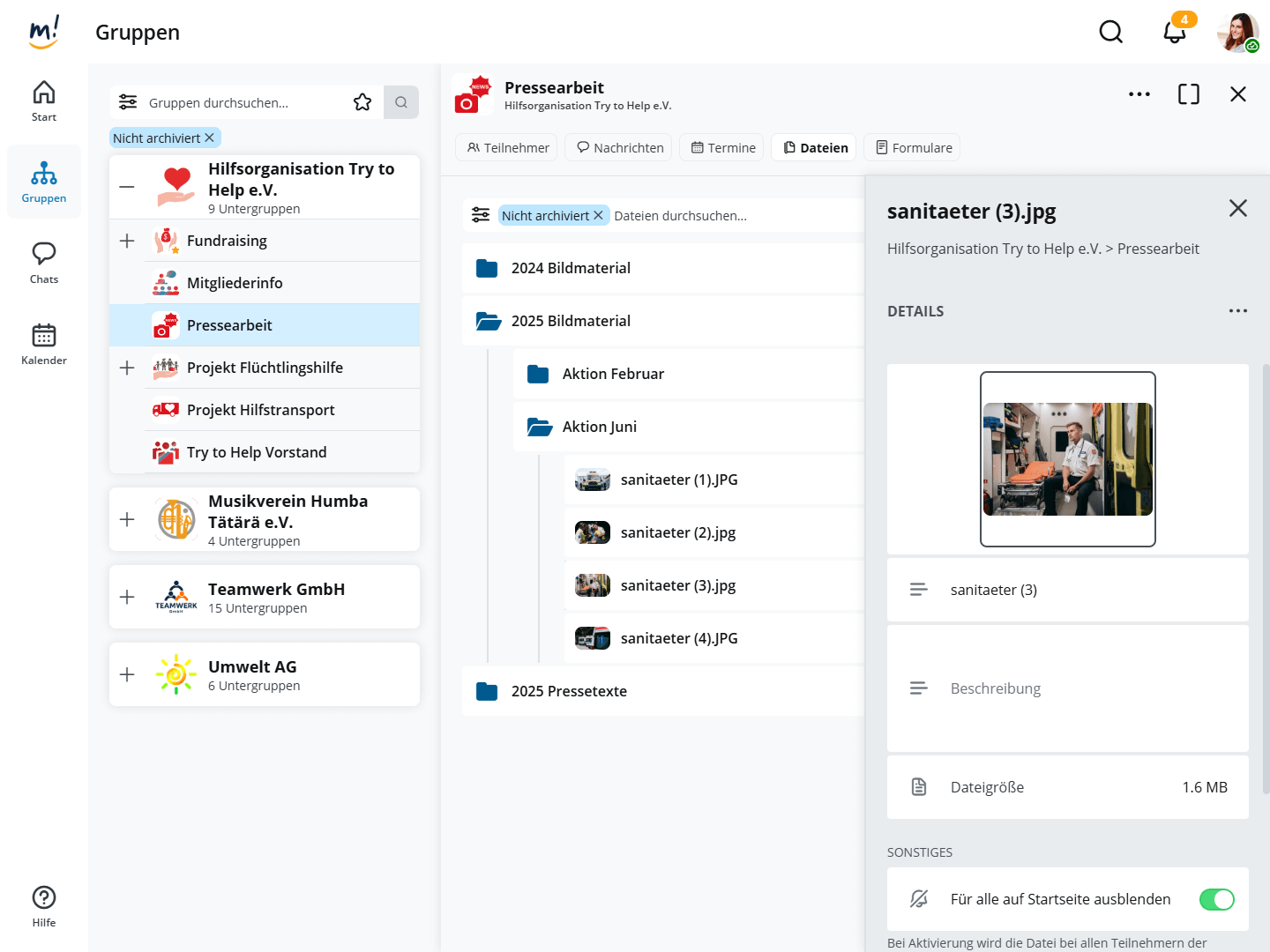Remove the Nicht archiviert group filter
Screen dimensions: 1270x952
coord(209,138)
